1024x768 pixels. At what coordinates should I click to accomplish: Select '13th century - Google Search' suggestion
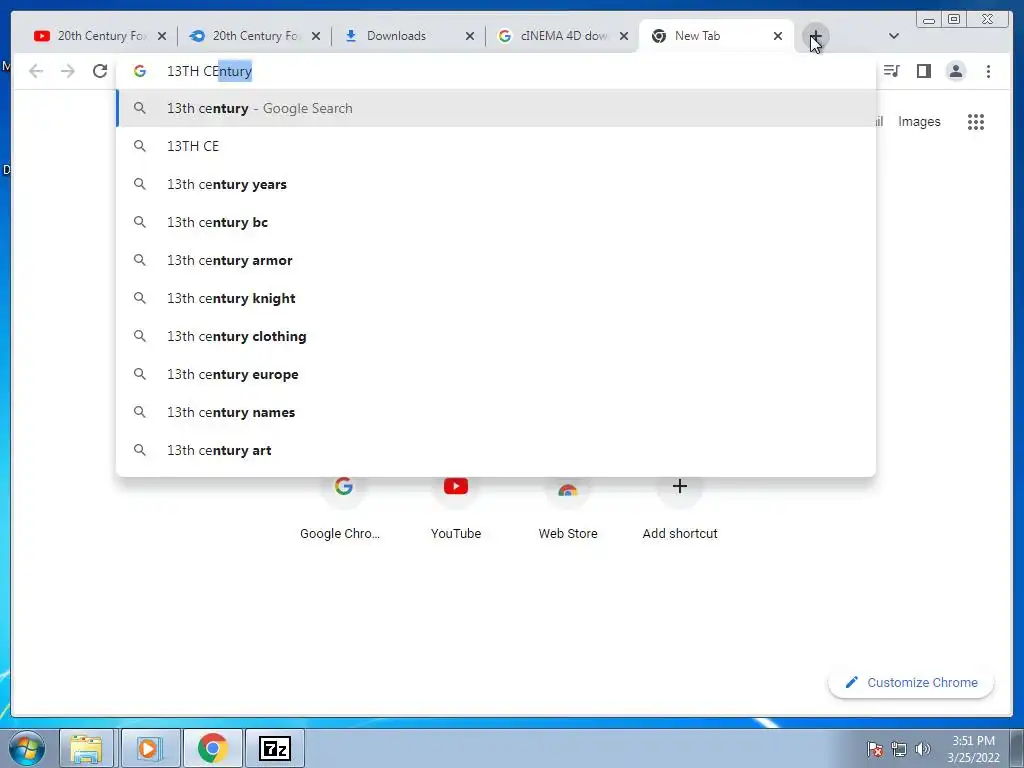click(x=496, y=108)
